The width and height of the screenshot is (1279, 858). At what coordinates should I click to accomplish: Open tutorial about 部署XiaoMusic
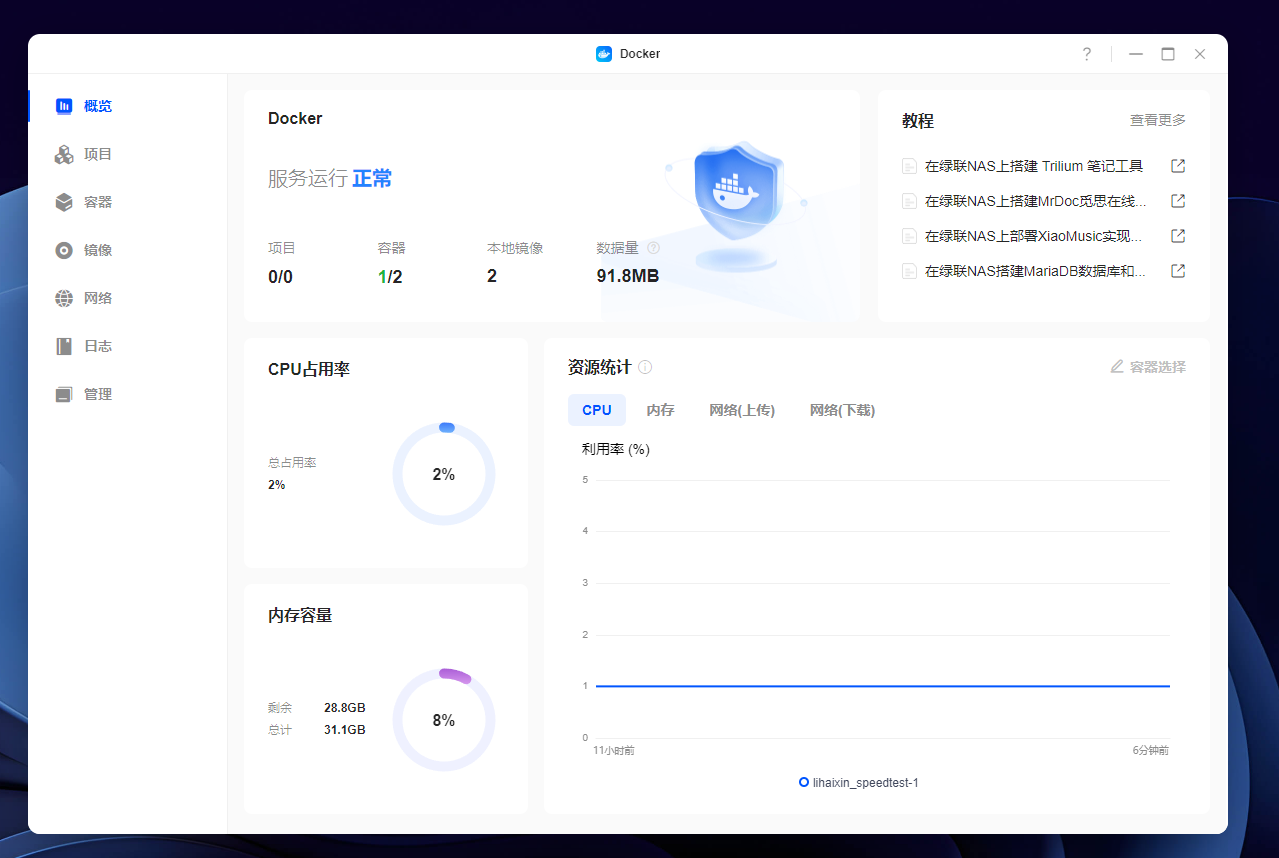point(1034,236)
